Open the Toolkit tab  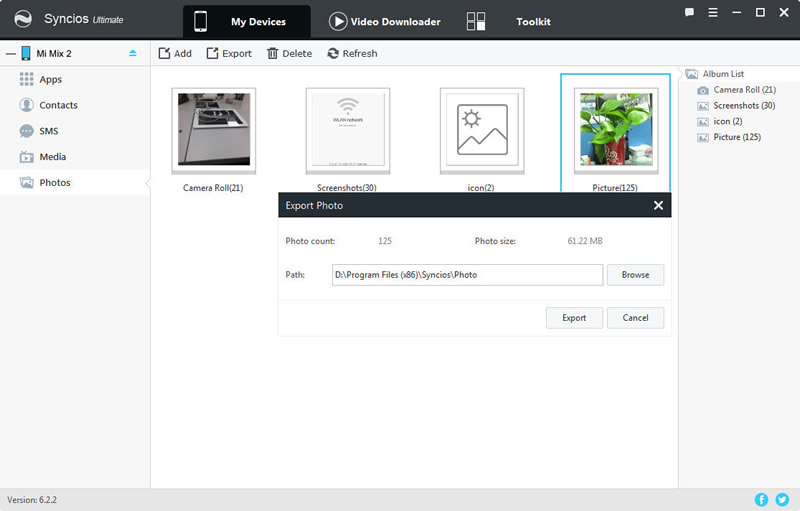[509, 21]
